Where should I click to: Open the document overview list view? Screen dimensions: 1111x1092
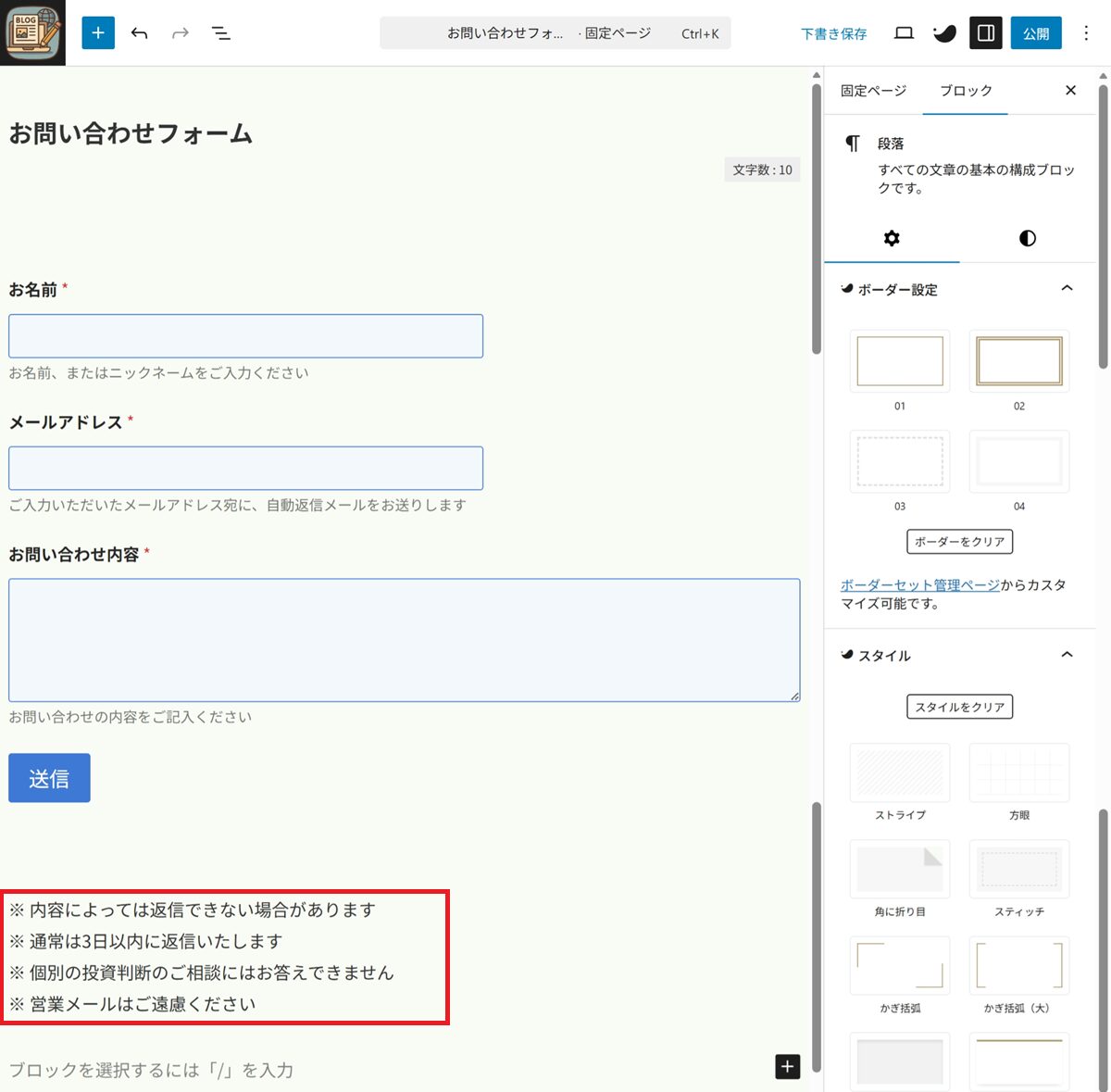click(x=220, y=33)
